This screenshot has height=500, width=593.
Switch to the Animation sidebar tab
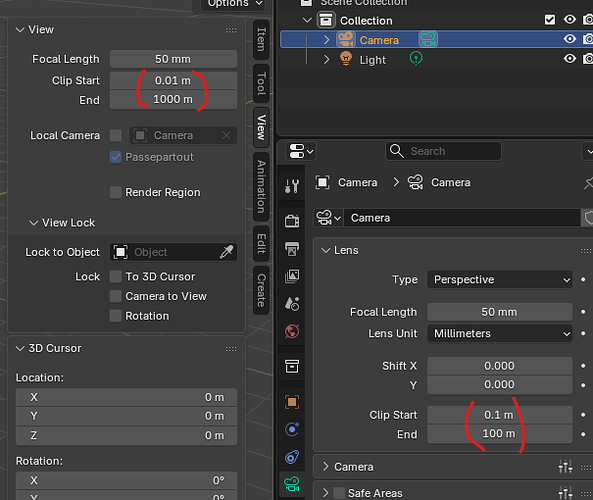tap(261, 186)
